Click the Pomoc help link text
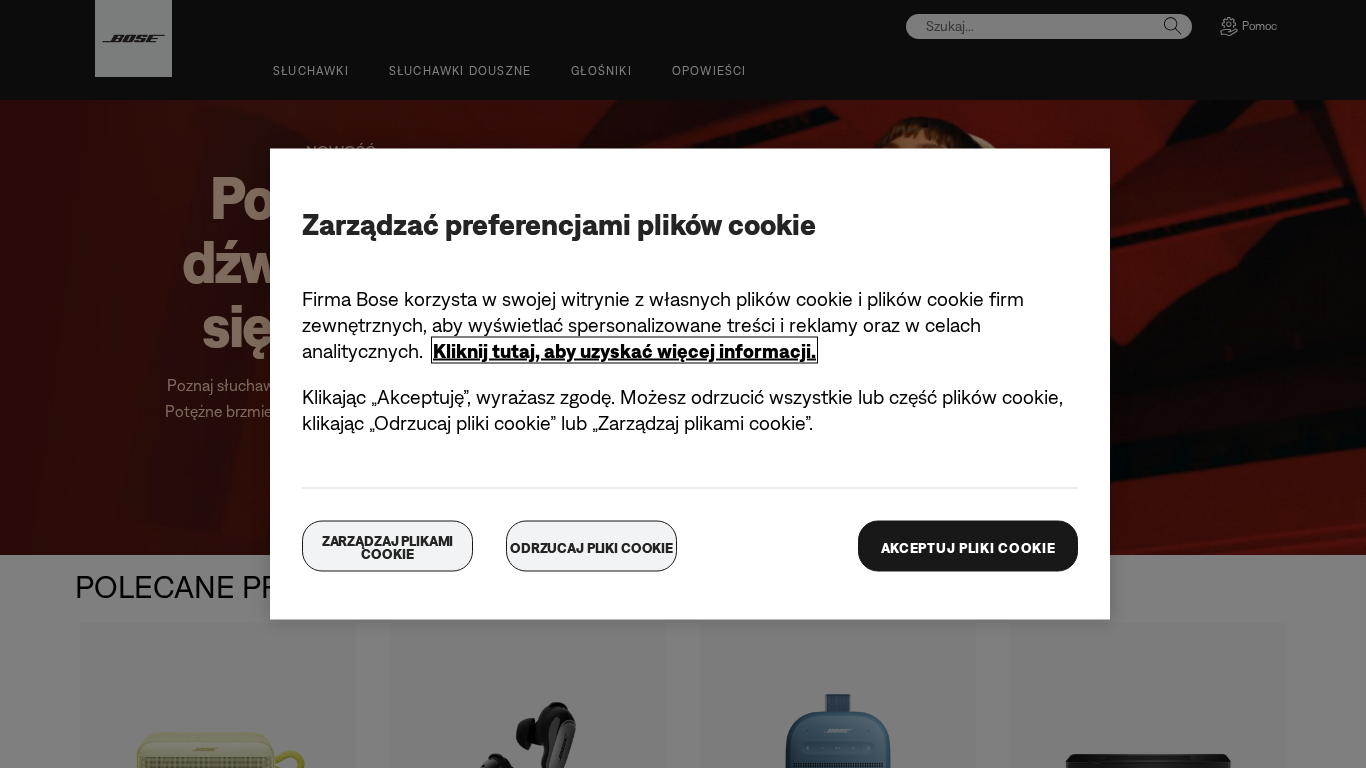The image size is (1366, 768). 1259,26
